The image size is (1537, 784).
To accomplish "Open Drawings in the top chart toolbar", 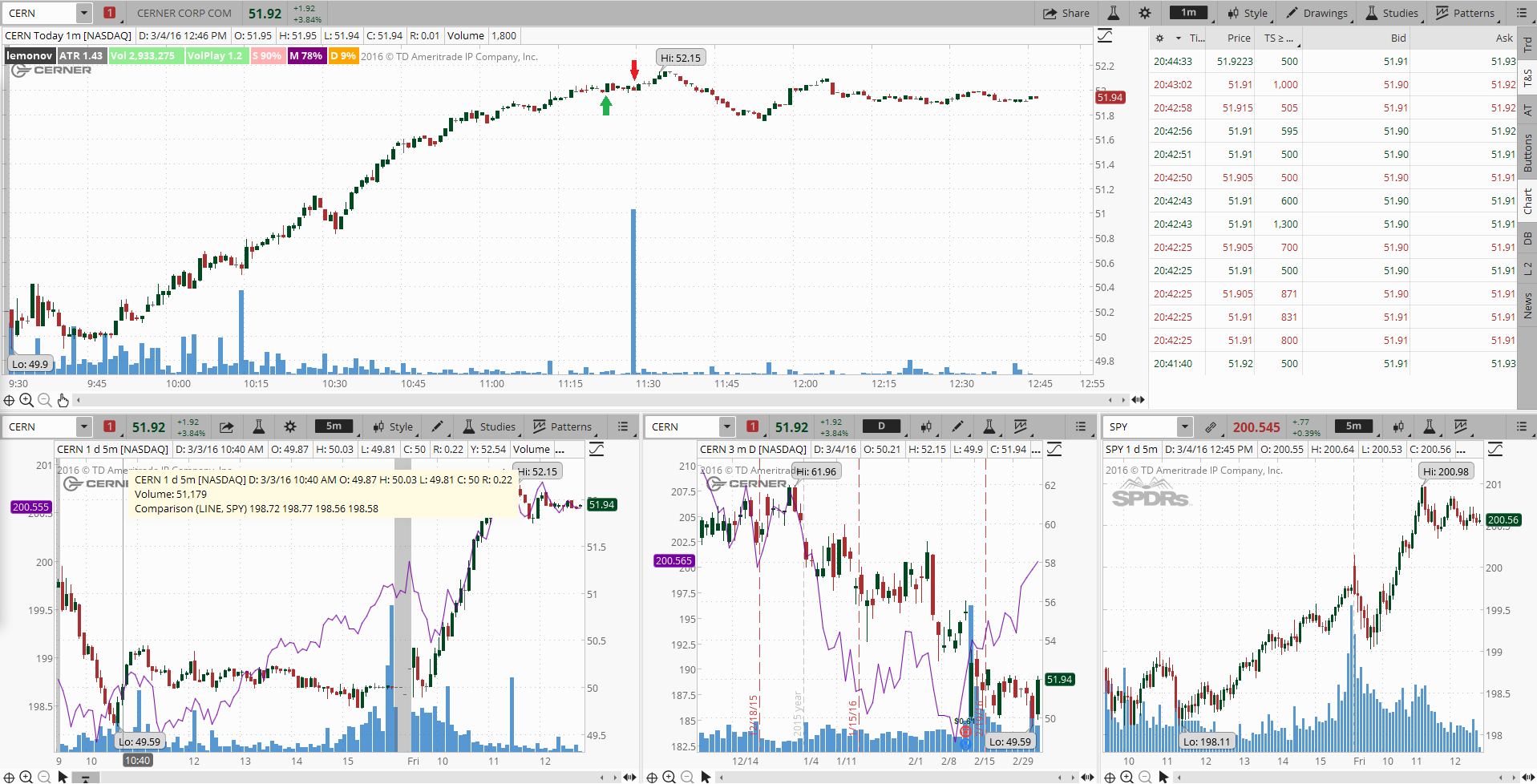I will (1317, 13).
